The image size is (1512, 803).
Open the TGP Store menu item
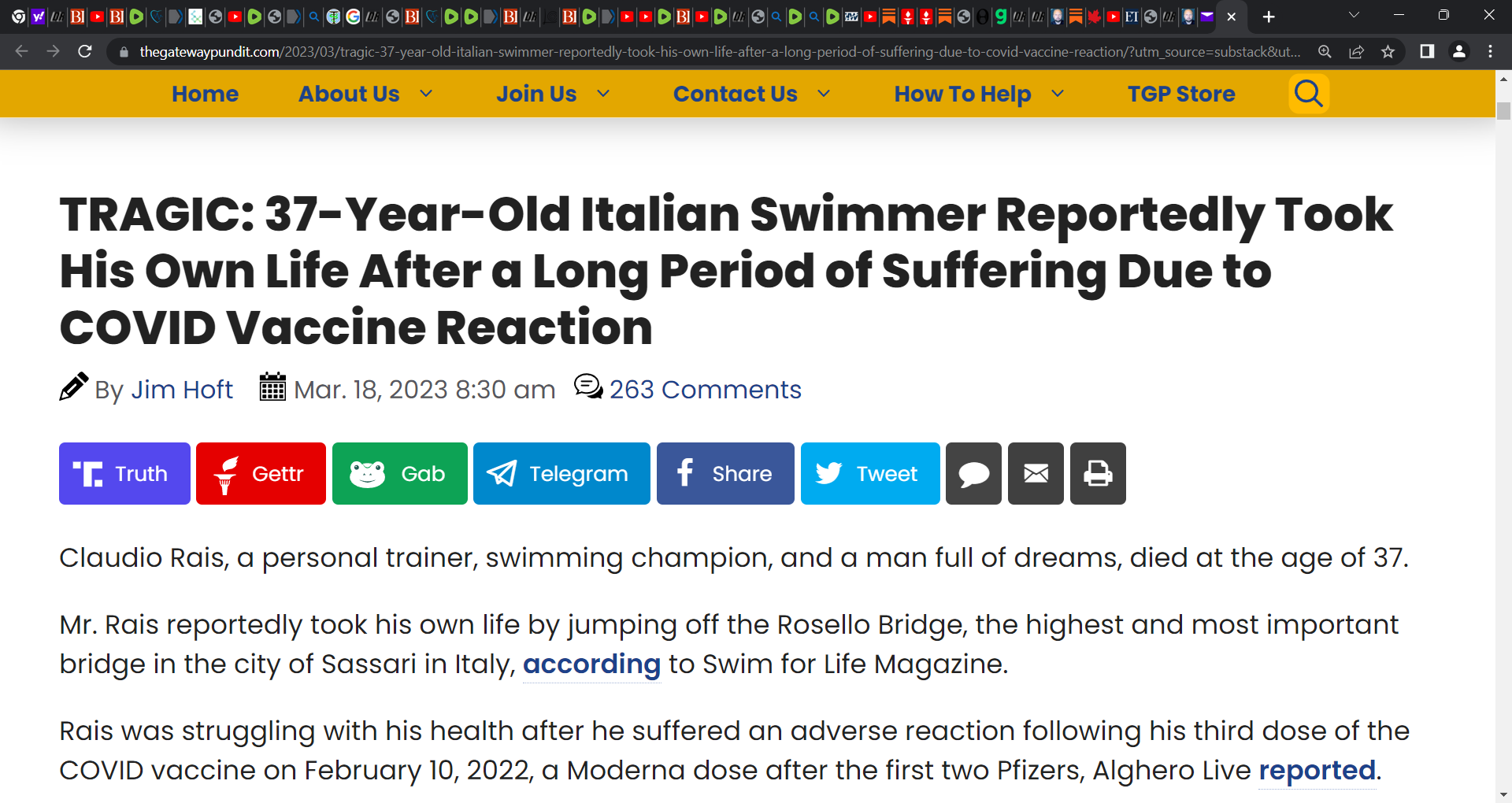tap(1181, 94)
